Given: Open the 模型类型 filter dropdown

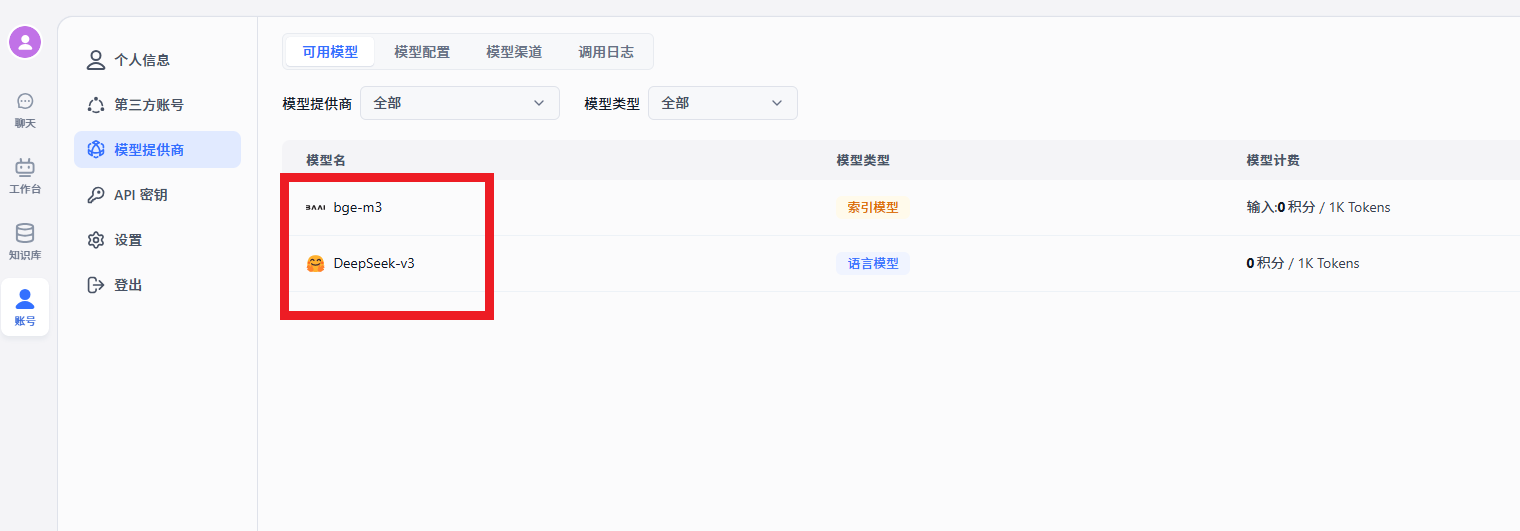Looking at the screenshot, I should point(723,103).
